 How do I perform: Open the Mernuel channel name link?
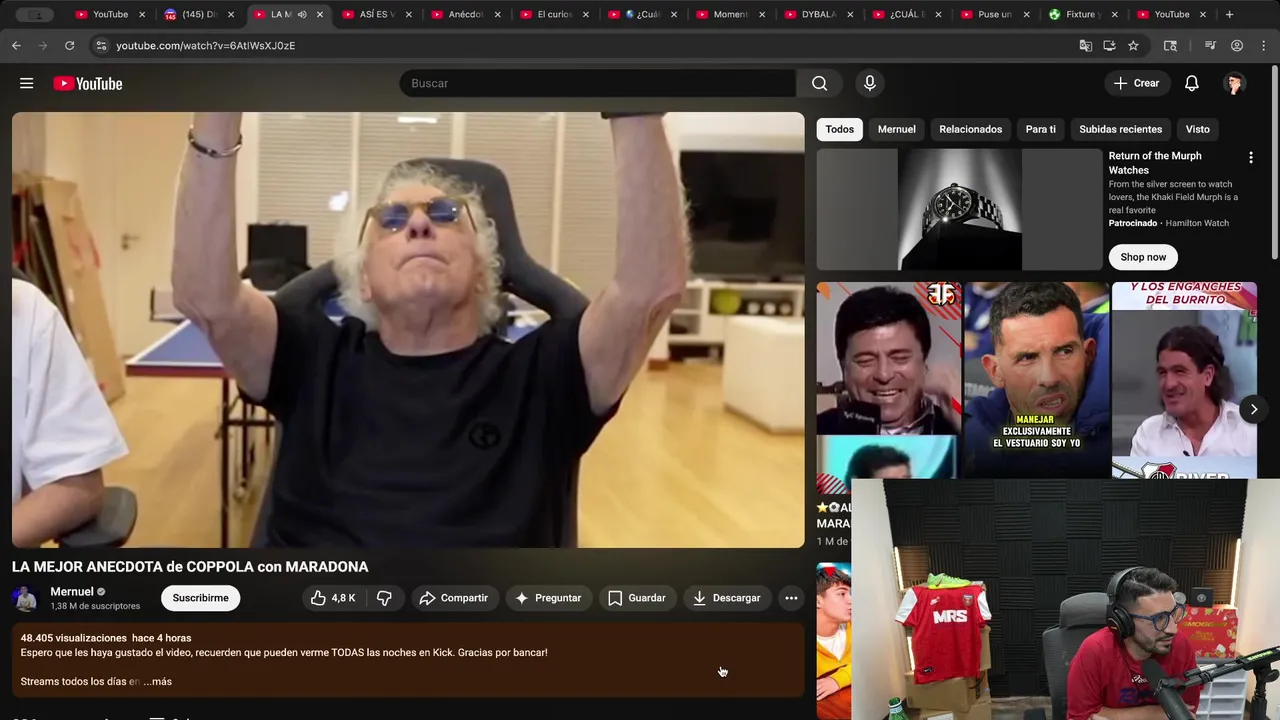72,591
